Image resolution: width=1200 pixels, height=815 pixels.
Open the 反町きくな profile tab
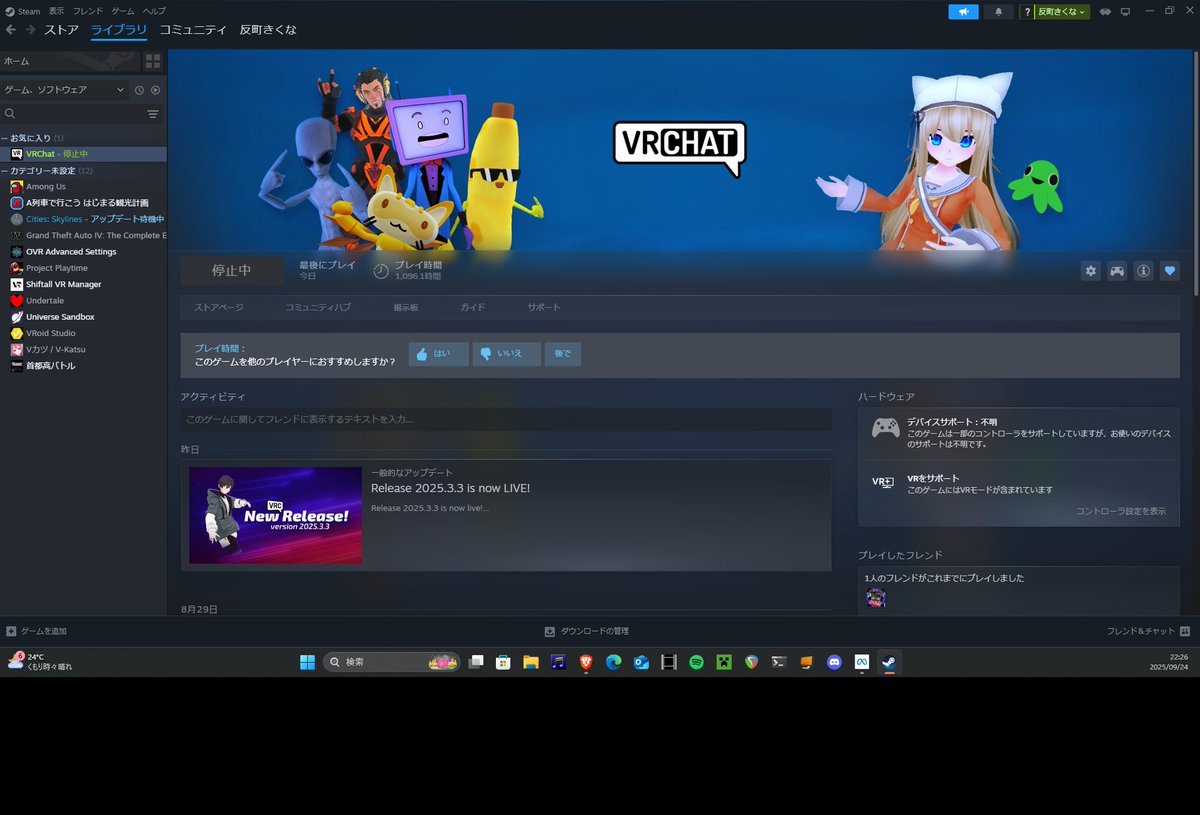coord(268,30)
